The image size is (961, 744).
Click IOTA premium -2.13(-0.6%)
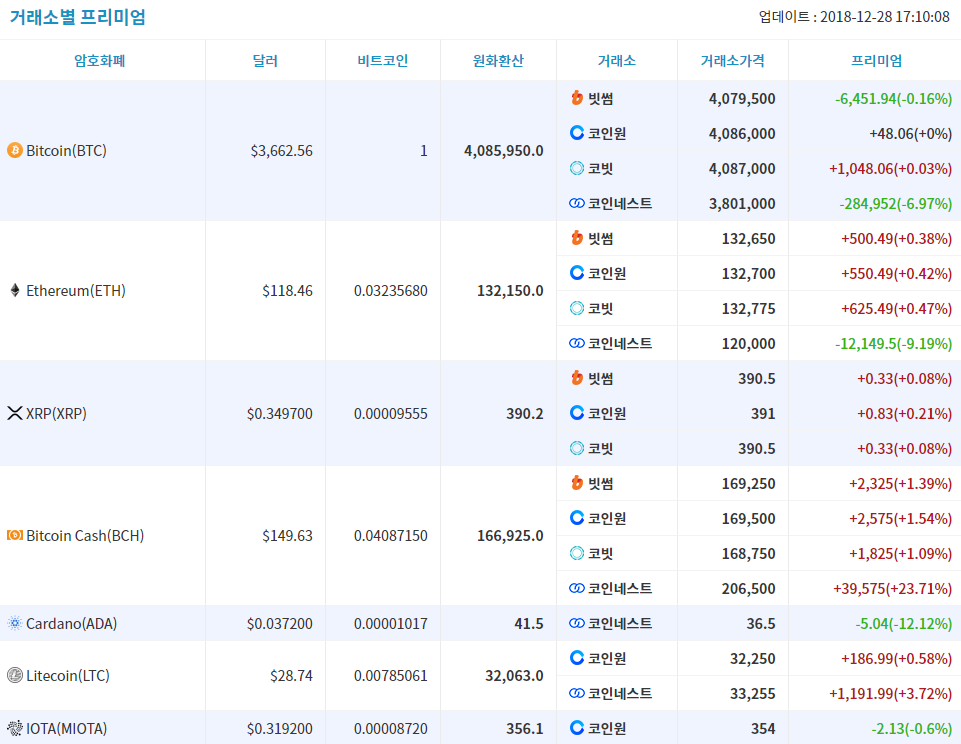911,729
